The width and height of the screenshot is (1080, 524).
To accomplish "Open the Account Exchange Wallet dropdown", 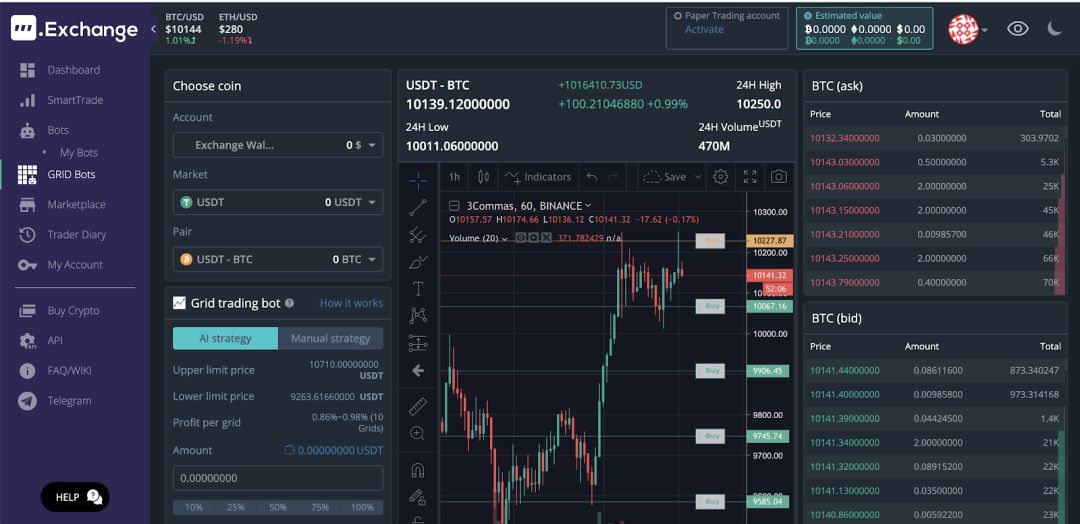I will click(278, 145).
